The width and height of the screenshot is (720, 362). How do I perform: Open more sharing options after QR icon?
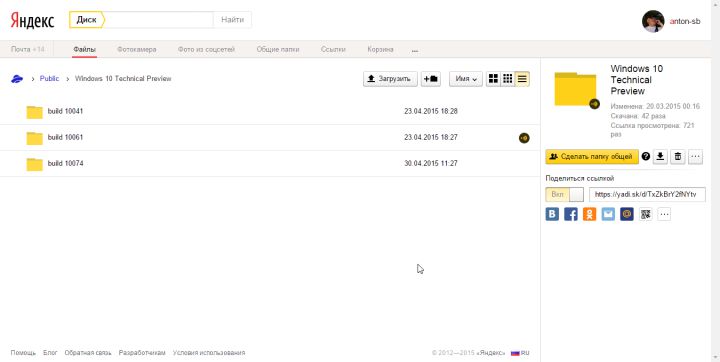point(664,214)
